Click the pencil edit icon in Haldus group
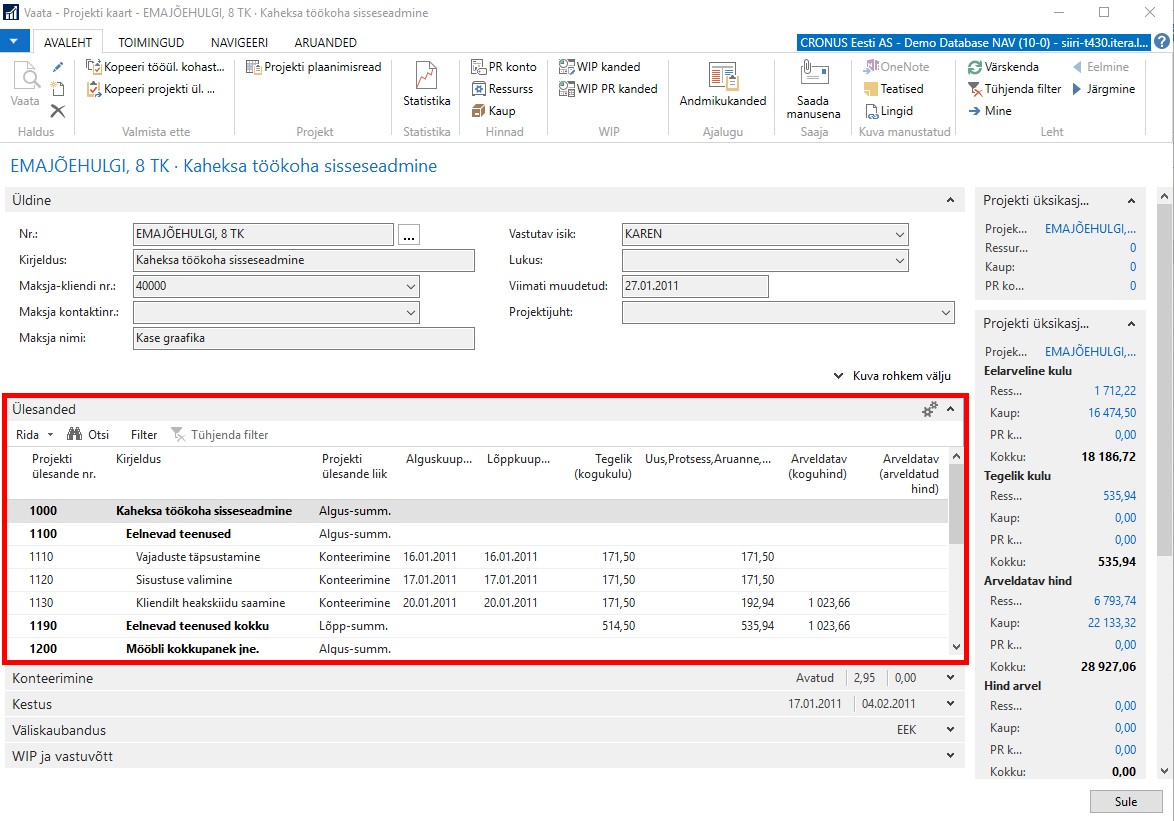The image size is (1174, 821). coord(58,67)
